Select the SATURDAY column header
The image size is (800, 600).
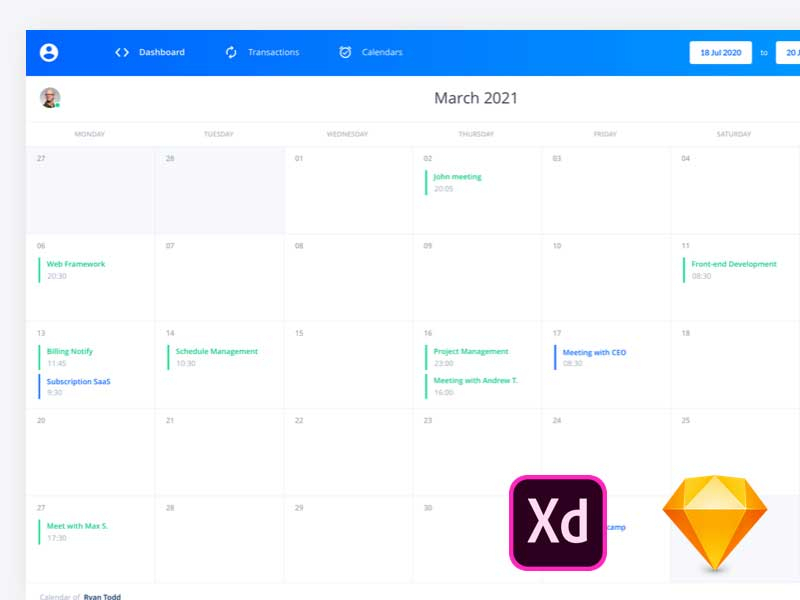click(x=734, y=134)
